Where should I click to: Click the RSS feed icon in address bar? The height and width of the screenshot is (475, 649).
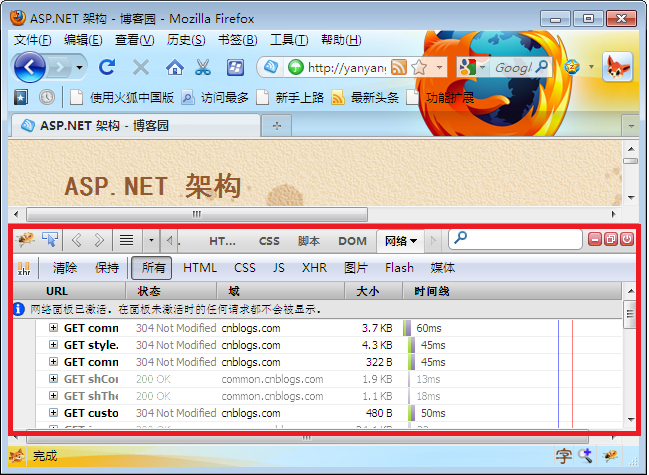click(398, 67)
